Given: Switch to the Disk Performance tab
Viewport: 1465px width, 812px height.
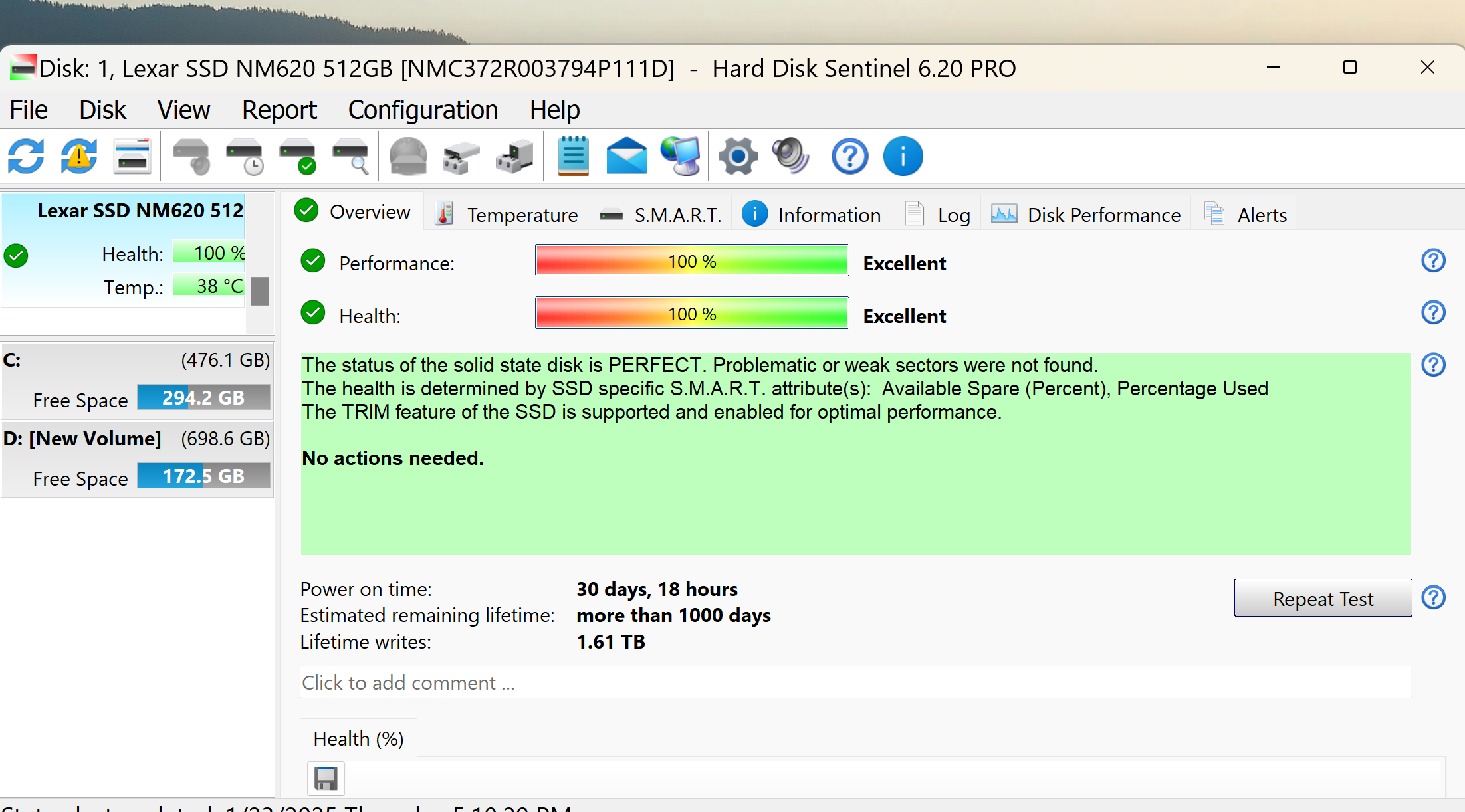Looking at the screenshot, I should pyautogui.click(x=1086, y=215).
